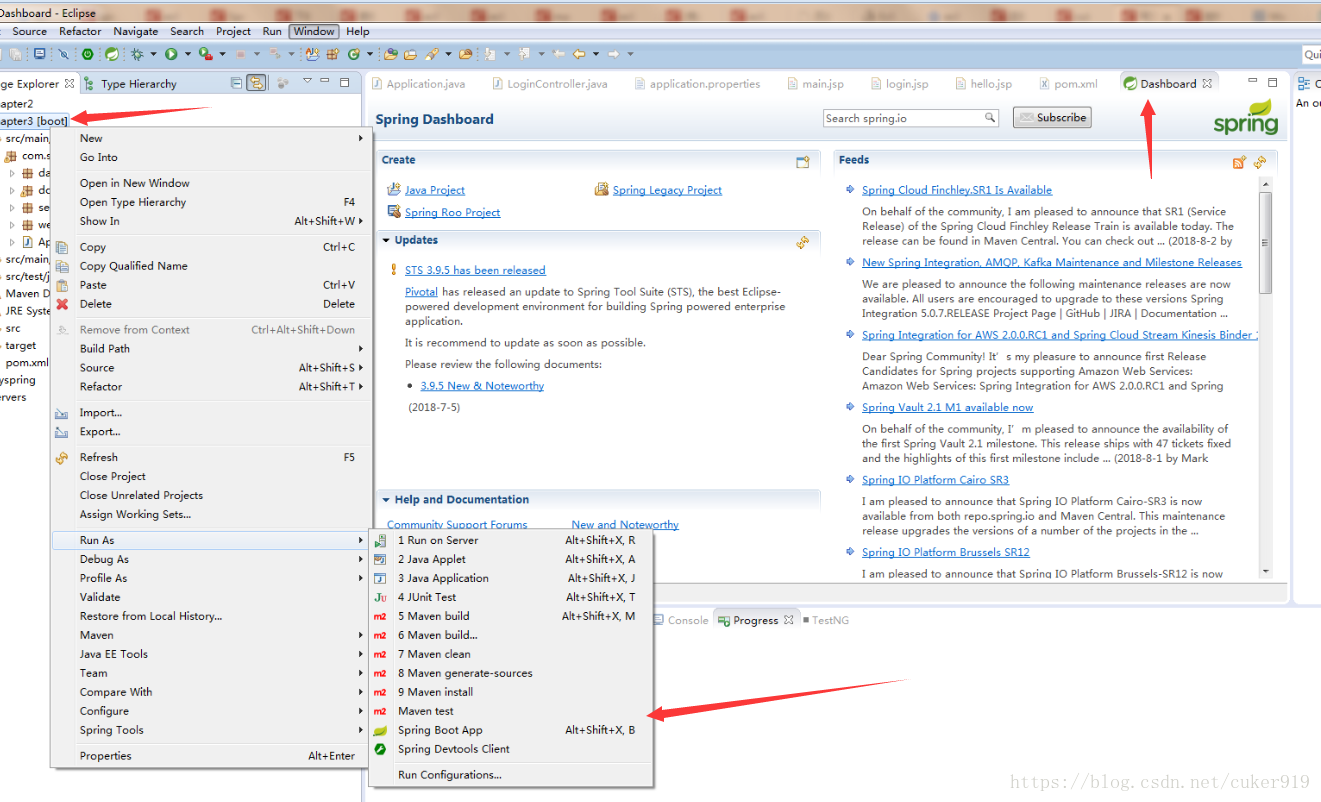Open dropdown arrow next to Run button
Screen dimensions: 1321x802
click(187, 54)
